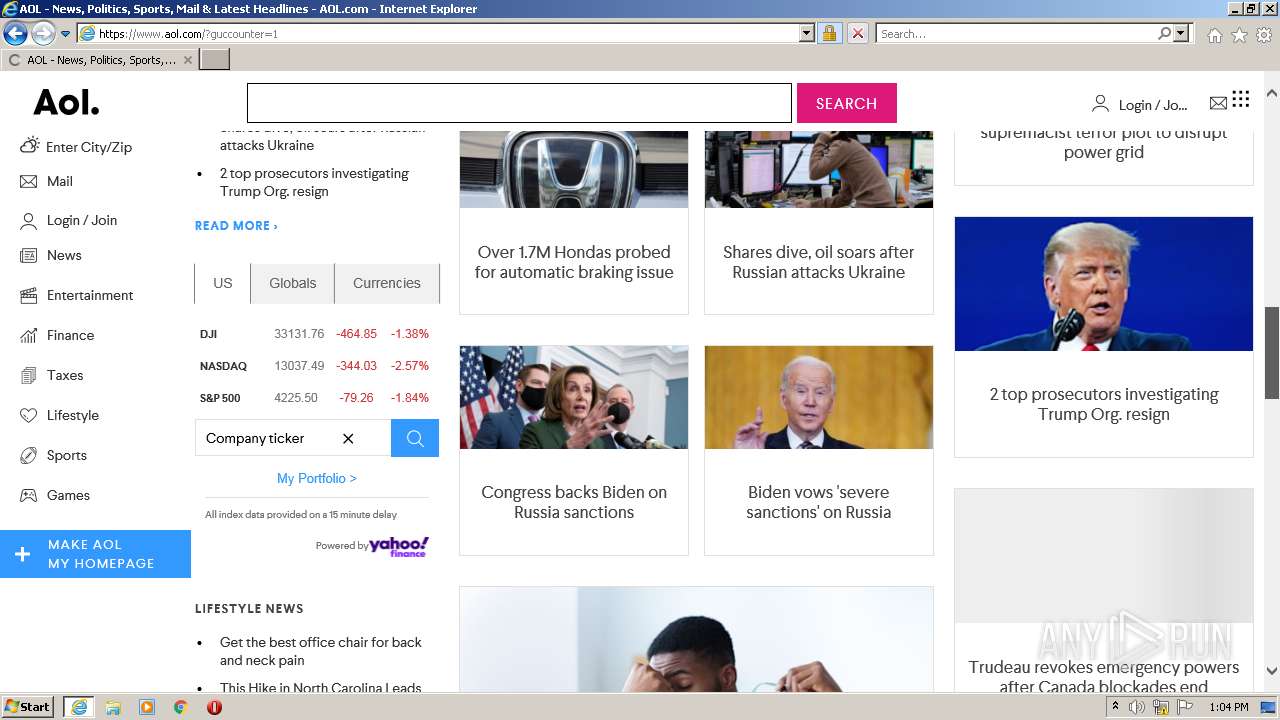Screen dimensions: 1280x720
Task: Switch to the Globals markets tab
Action: 292,283
